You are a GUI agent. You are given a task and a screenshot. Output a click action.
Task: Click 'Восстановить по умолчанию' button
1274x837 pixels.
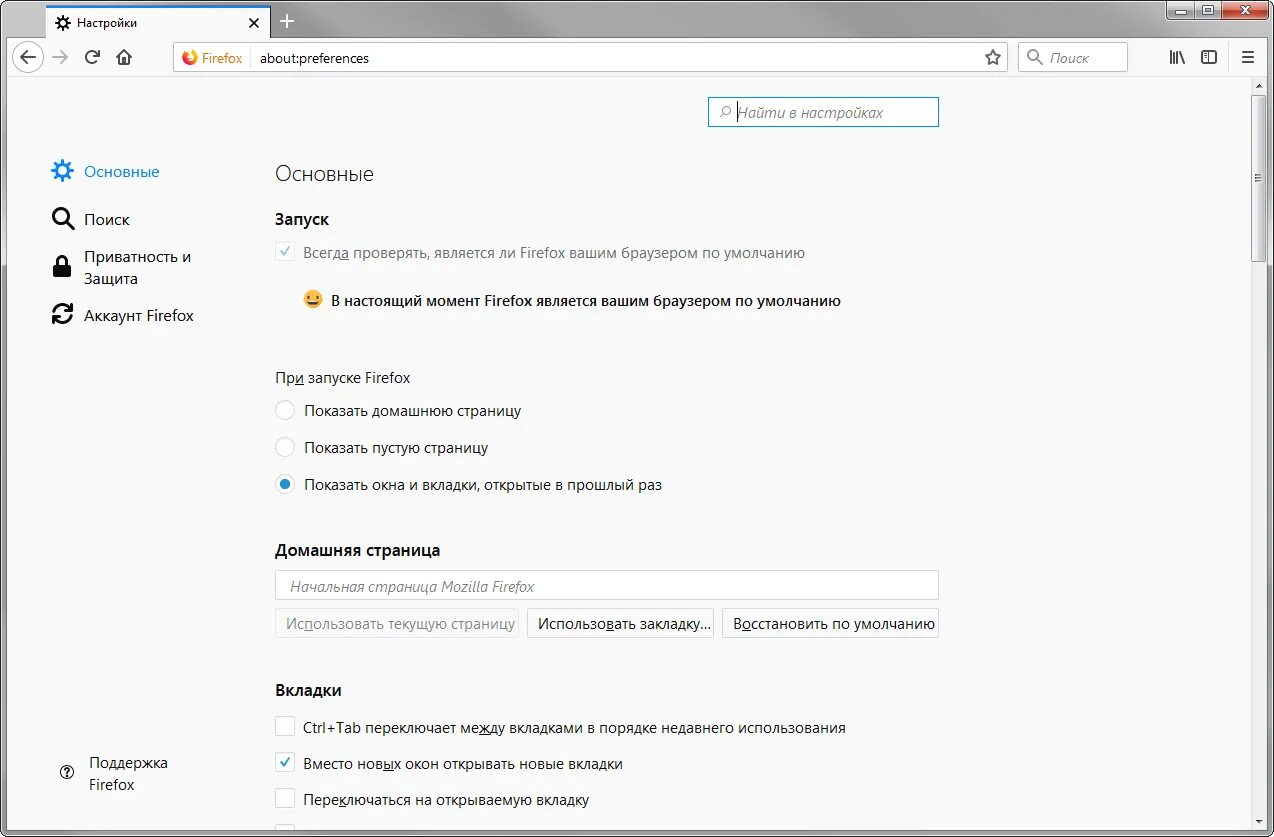pos(830,623)
